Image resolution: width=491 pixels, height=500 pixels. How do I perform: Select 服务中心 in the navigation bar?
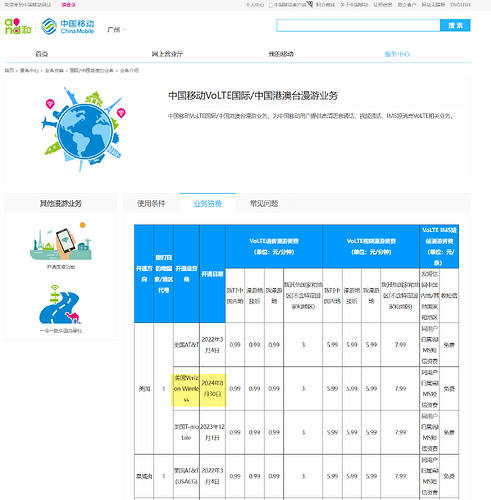pyautogui.click(x=397, y=54)
